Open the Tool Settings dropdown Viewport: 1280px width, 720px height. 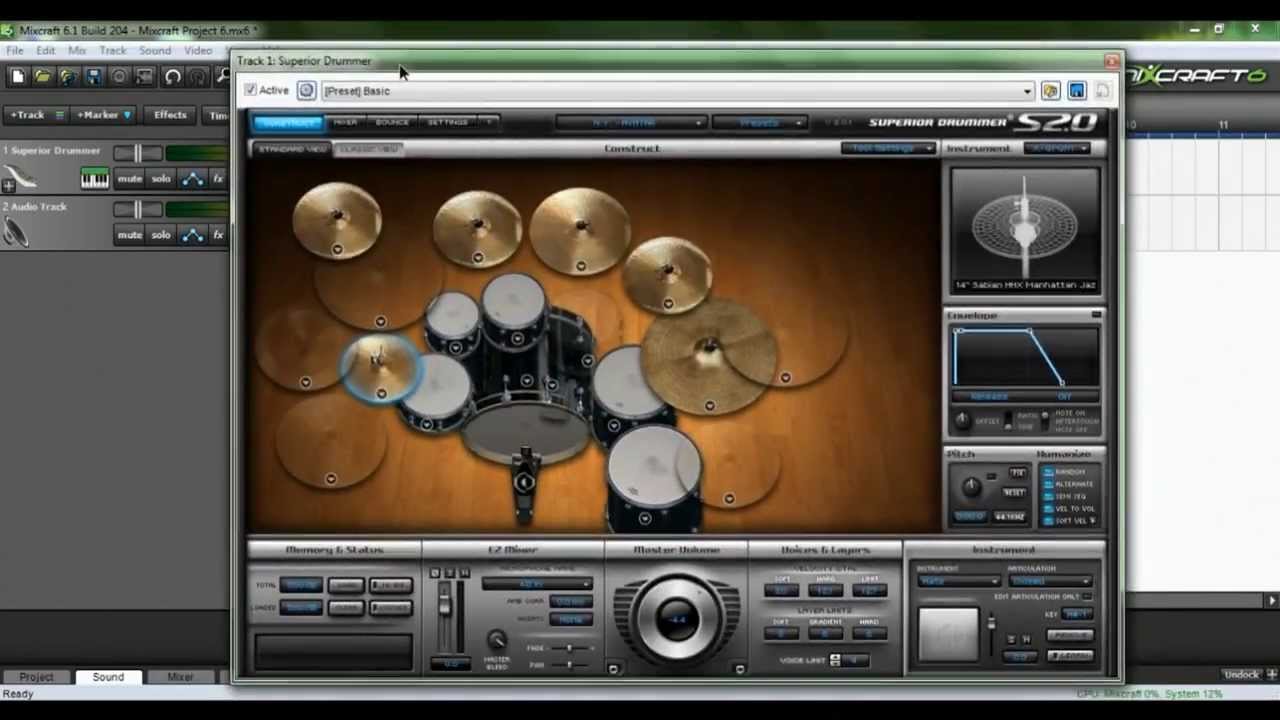click(888, 148)
